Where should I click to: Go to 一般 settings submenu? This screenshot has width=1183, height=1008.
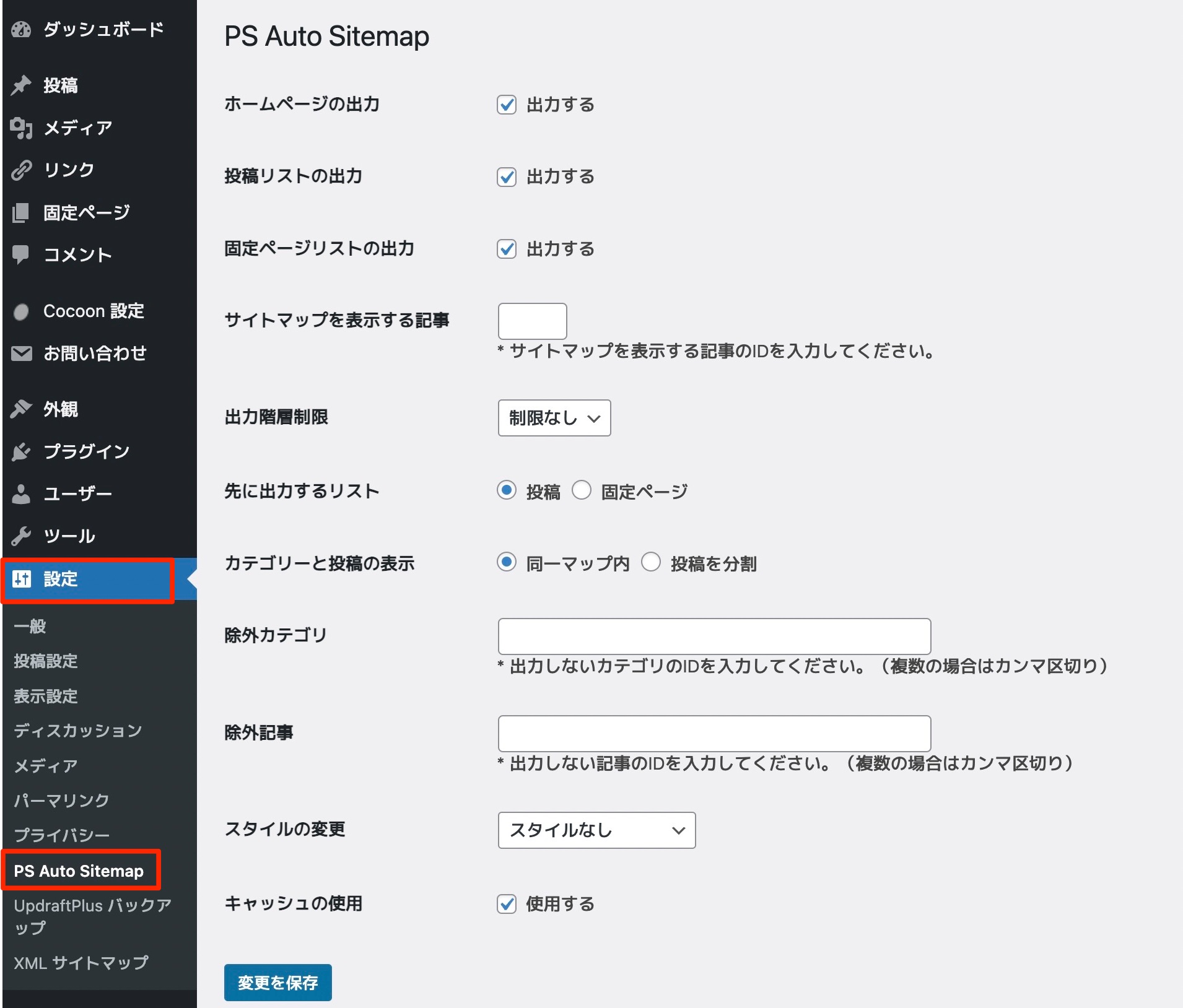coord(30,626)
